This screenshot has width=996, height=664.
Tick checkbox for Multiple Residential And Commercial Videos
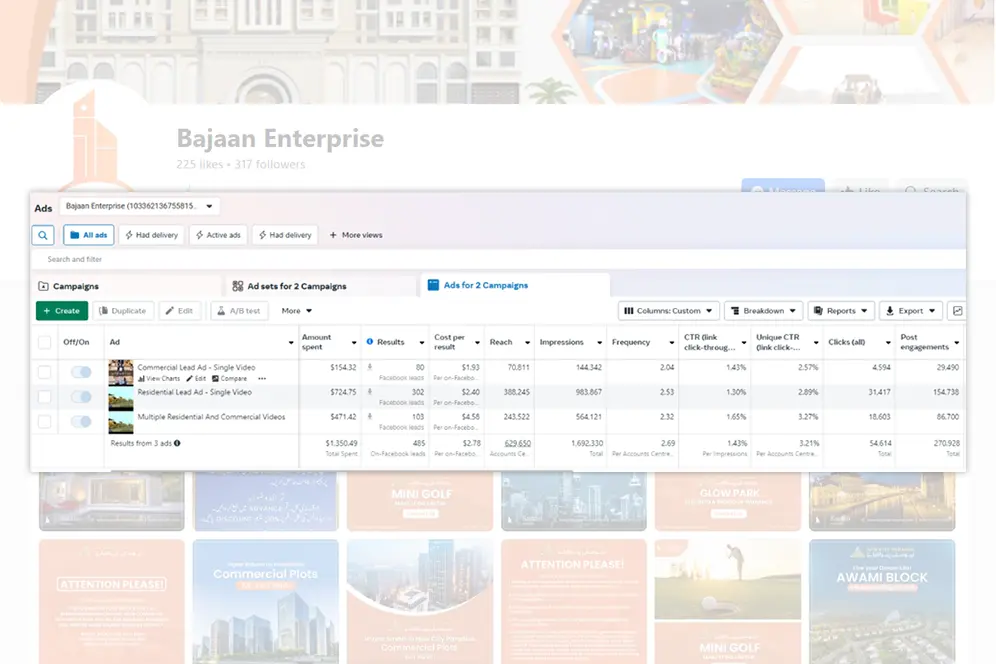[44, 421]
